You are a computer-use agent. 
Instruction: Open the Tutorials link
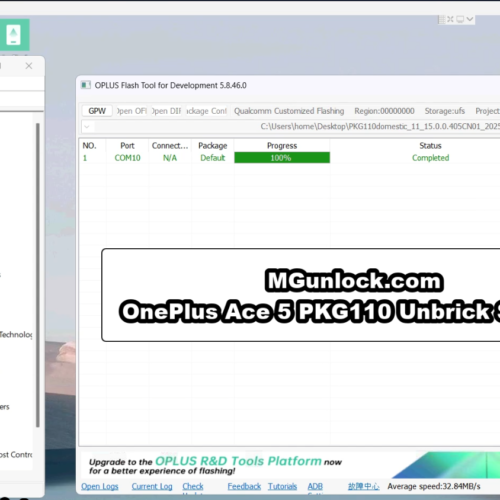click(x=282, y=486)
